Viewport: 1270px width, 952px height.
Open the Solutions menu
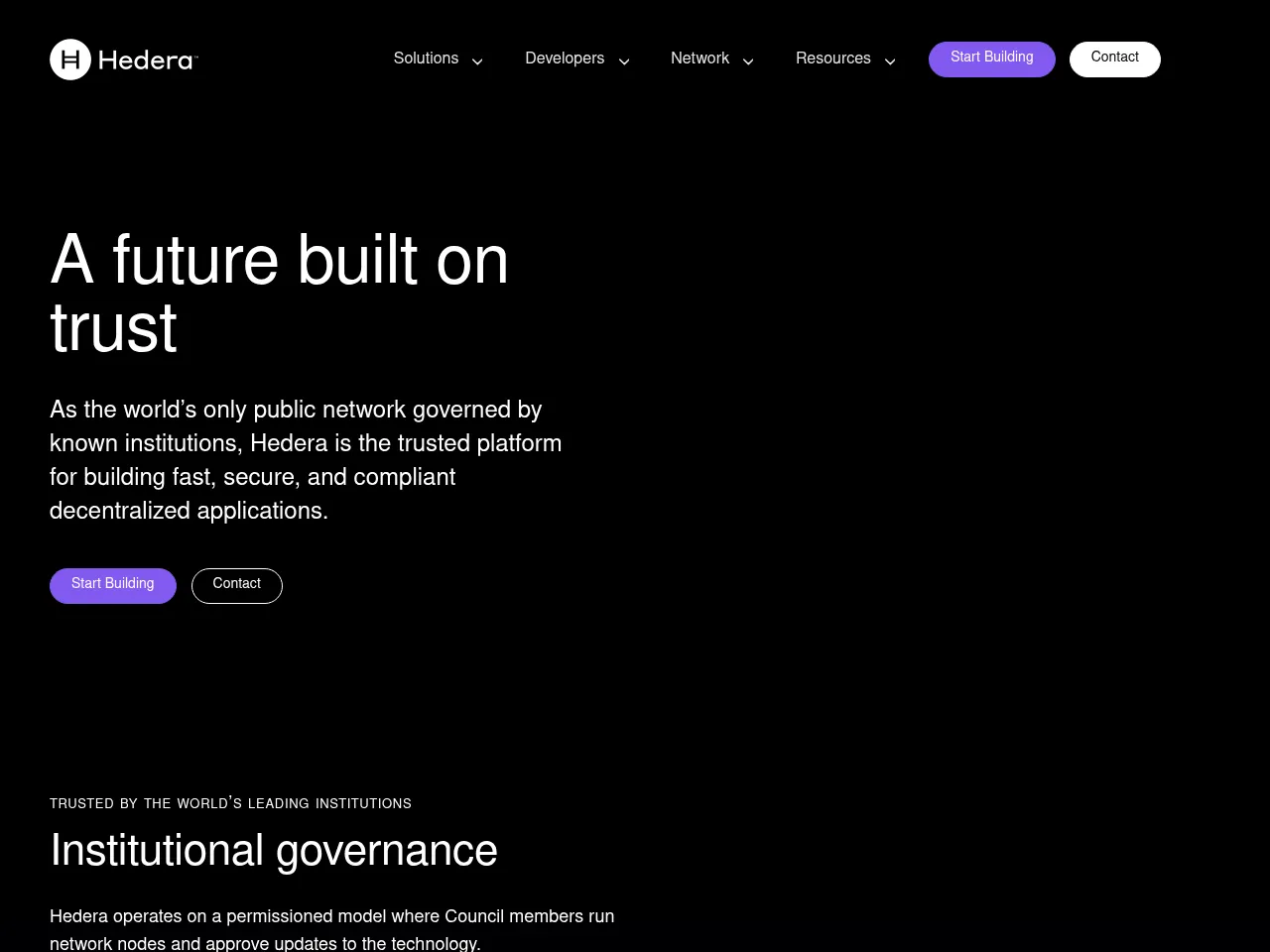click(426, 59)
